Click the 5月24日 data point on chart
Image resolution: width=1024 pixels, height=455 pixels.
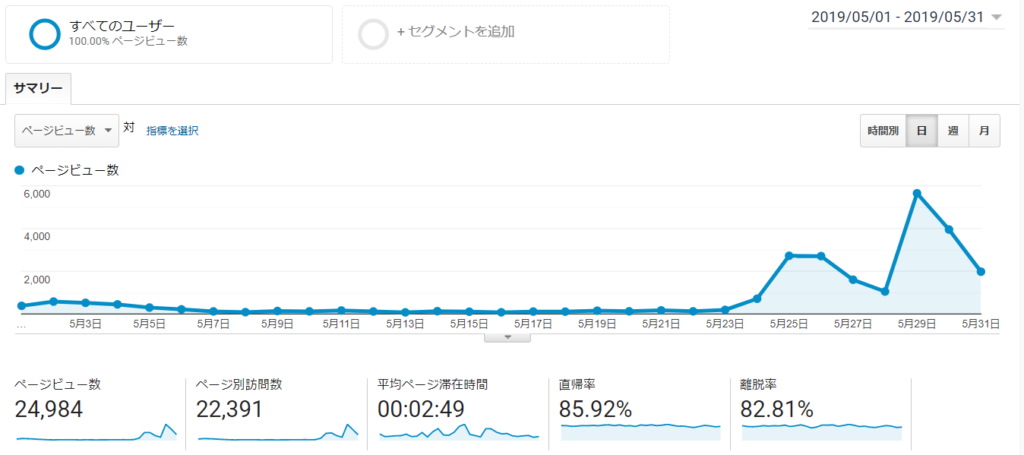click(x=757, y=298)
